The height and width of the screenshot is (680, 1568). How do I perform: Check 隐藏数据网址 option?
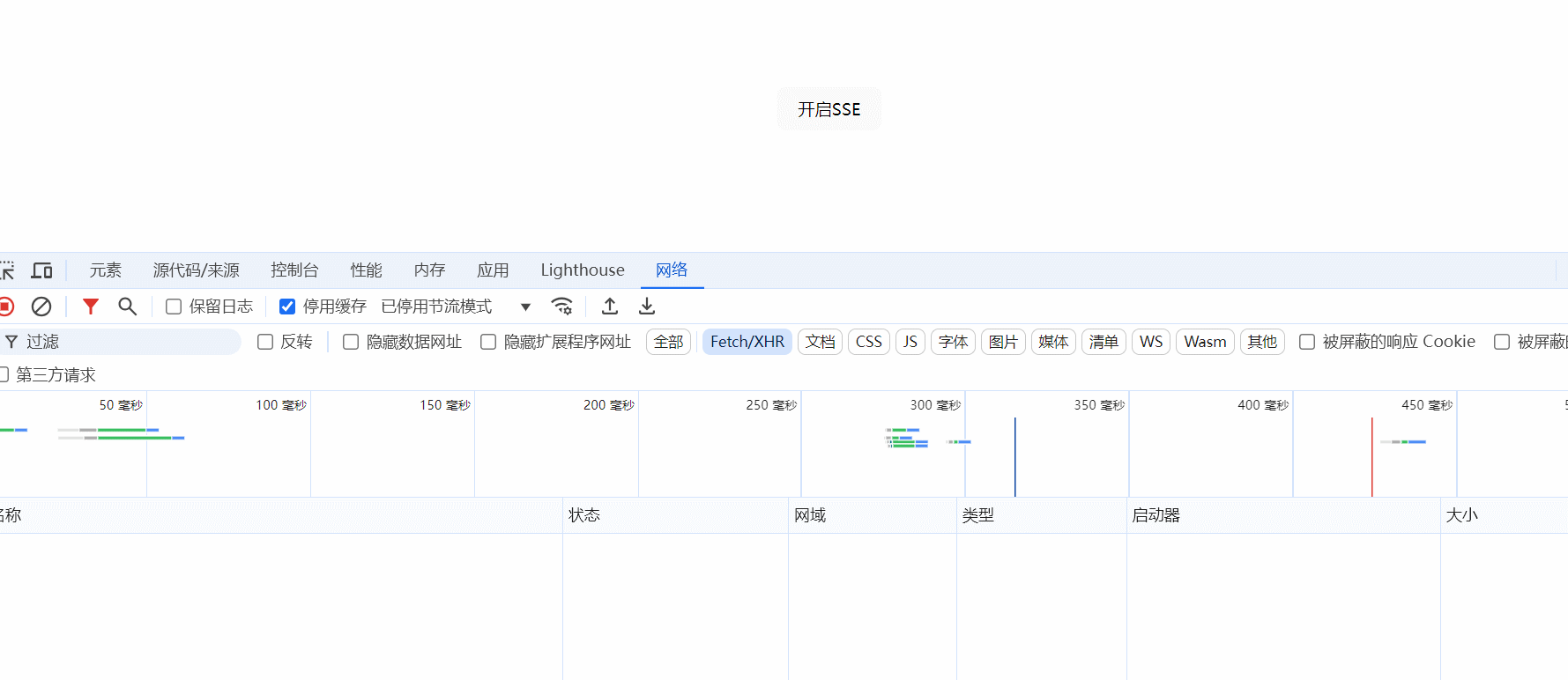click(351, 342)
